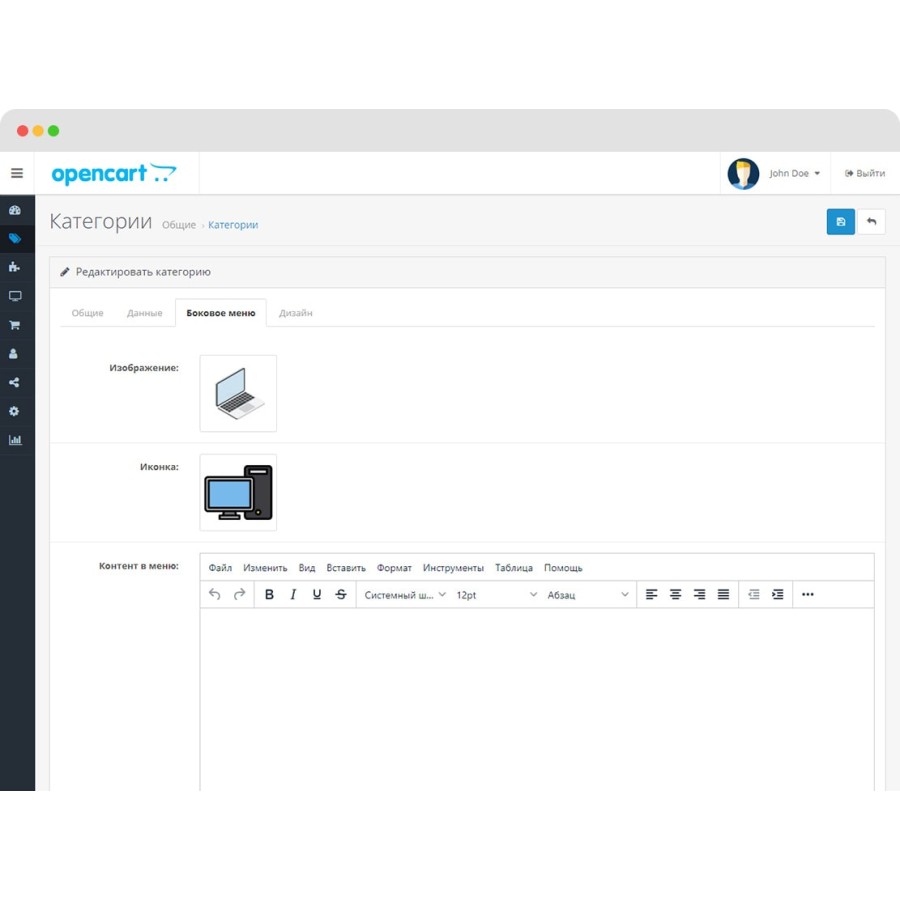The image size is (900, 900).
Task: Click the red macOS close dot
Action: pyautogui.click(x=22, y=131)
